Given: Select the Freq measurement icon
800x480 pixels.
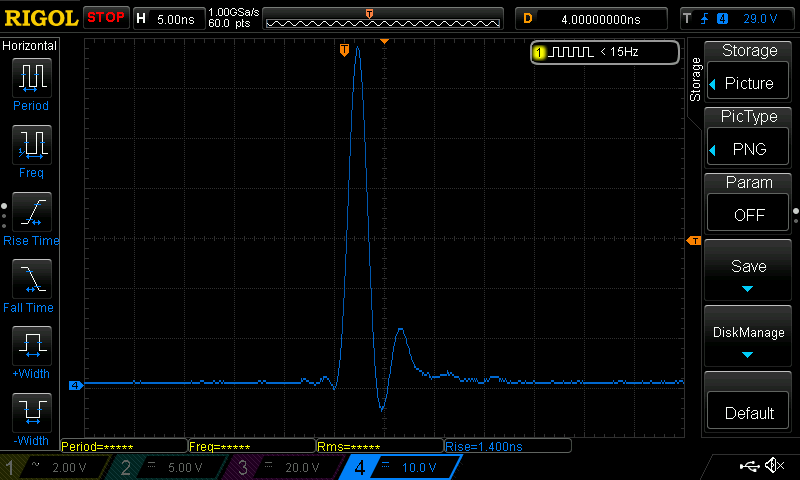Looking at the screenshot, I should (31, 145).
